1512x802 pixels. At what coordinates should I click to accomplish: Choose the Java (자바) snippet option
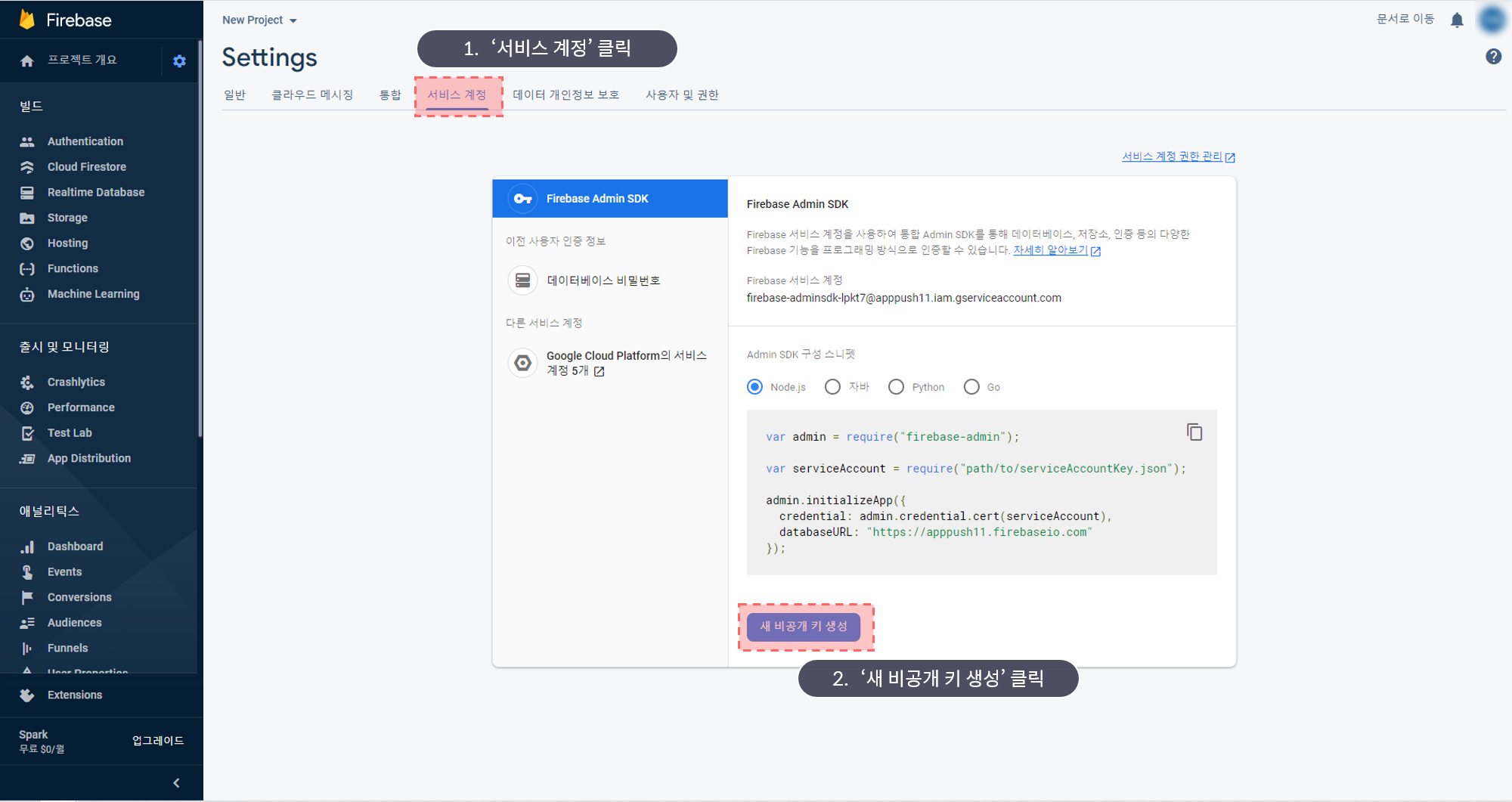click(x=832, y=387)
